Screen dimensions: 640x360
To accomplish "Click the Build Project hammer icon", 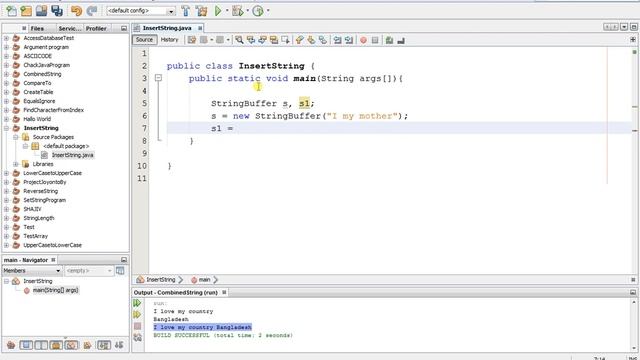I will 186,11.
